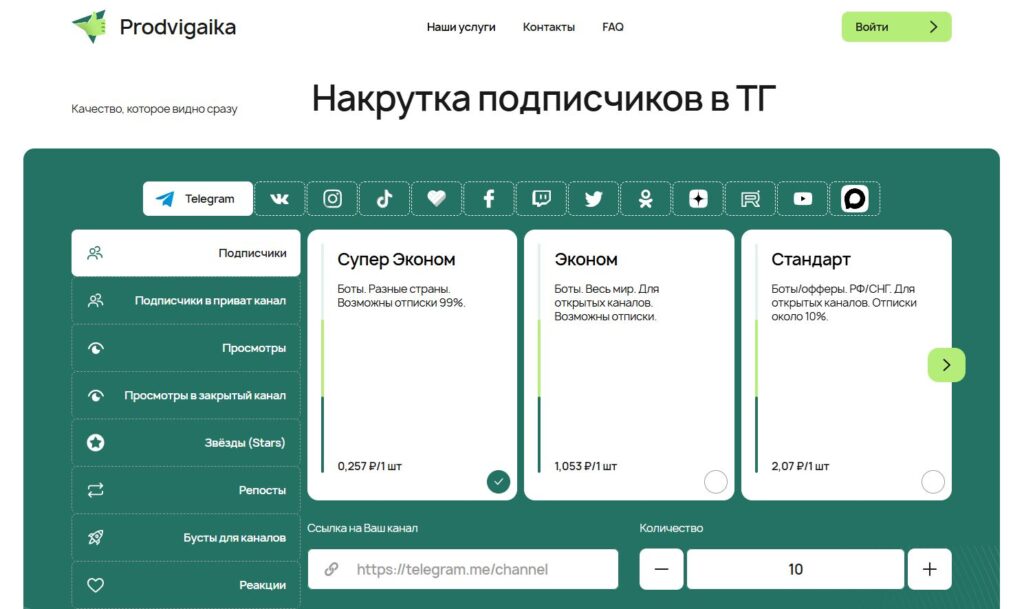The image size is (1024, 609).
Task: Select the four-pointed star (Dzen) icon
Action: pyautogui.click(x=698, y=198)
